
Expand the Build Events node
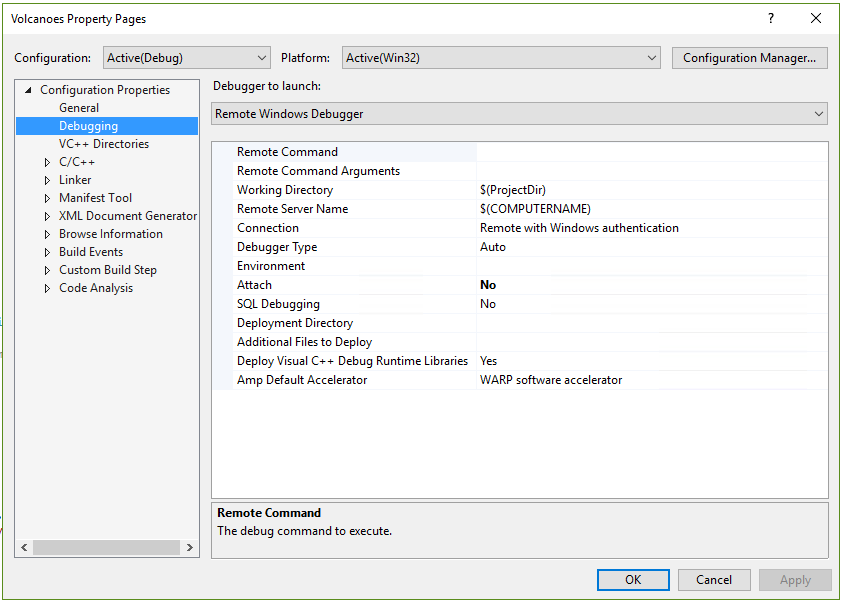click(x=46, y=251)
